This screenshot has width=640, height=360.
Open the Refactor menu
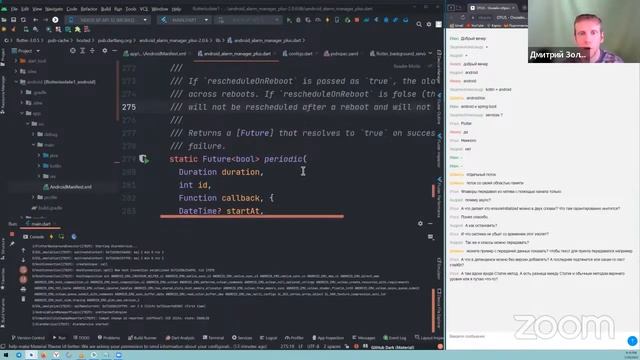click(89, 9)
